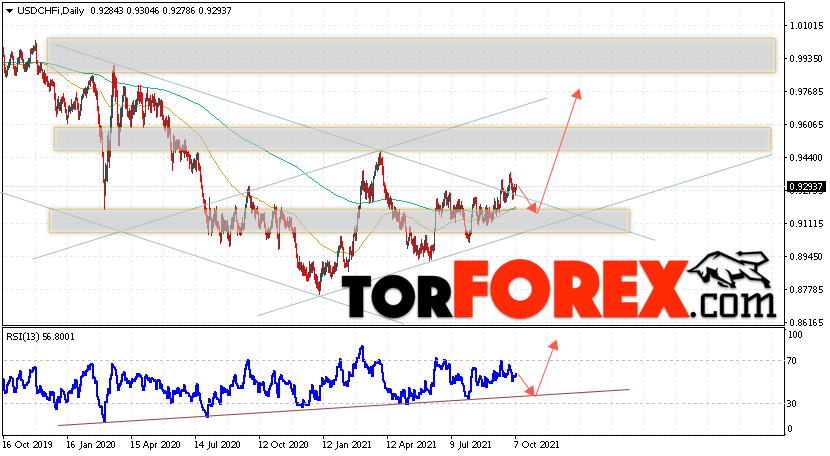Click the 15 Apr 2020 date label
The image size is (830, 456).
click(x=155, y=444)
